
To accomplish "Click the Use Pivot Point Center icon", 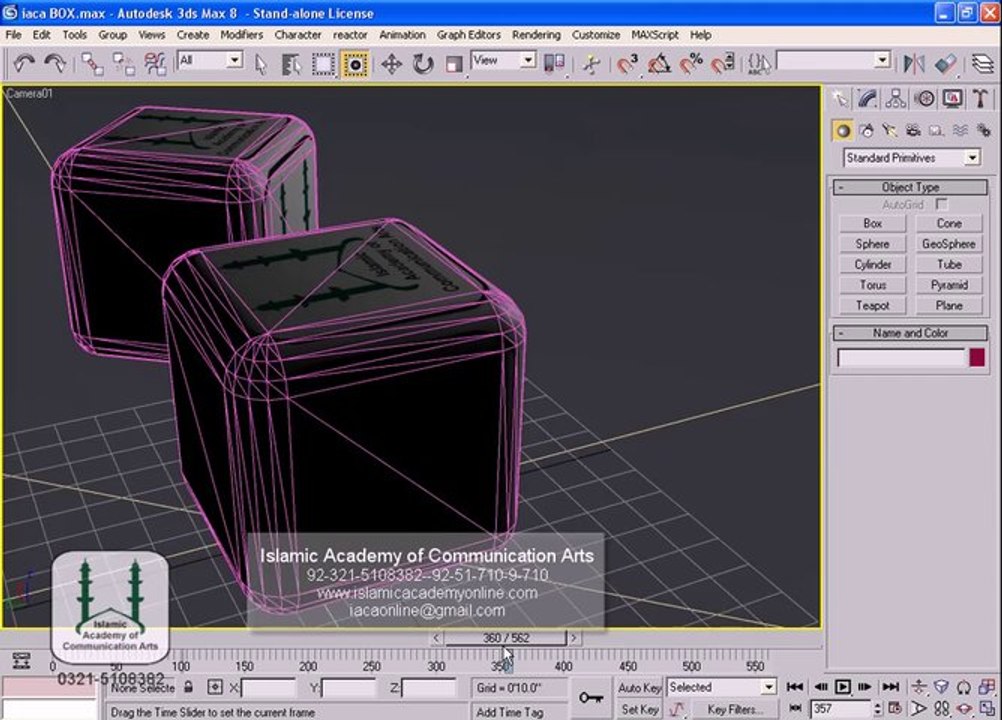I will point(554,63).
